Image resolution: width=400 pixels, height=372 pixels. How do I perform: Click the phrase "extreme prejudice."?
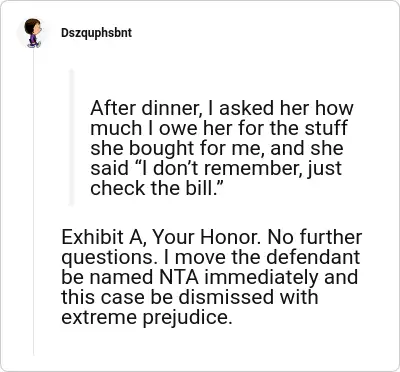tap(146, 318)
